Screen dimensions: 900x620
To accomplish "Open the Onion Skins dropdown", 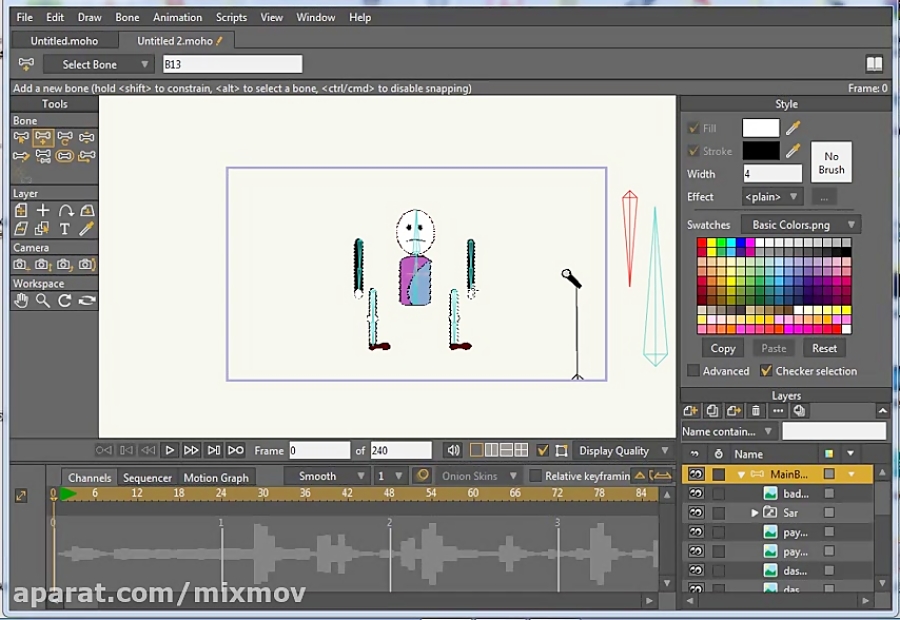I will pos(479,476).
